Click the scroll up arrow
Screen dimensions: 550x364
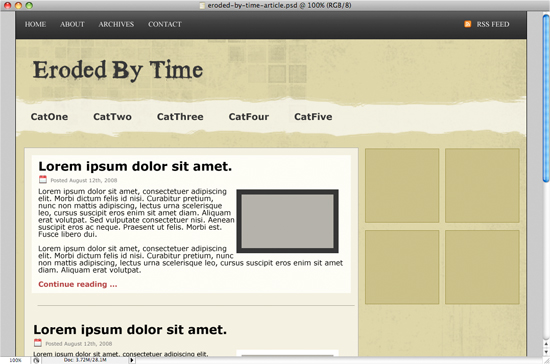[546, 344]
